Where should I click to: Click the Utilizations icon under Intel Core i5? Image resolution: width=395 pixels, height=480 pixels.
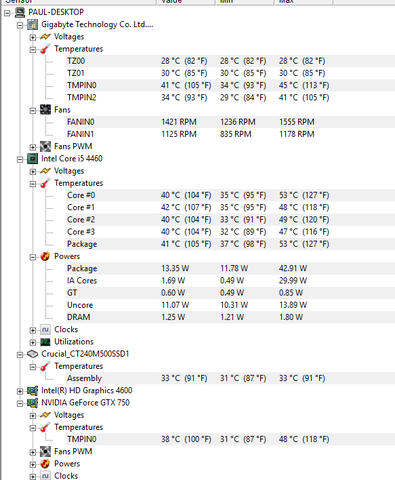(45, 342)
